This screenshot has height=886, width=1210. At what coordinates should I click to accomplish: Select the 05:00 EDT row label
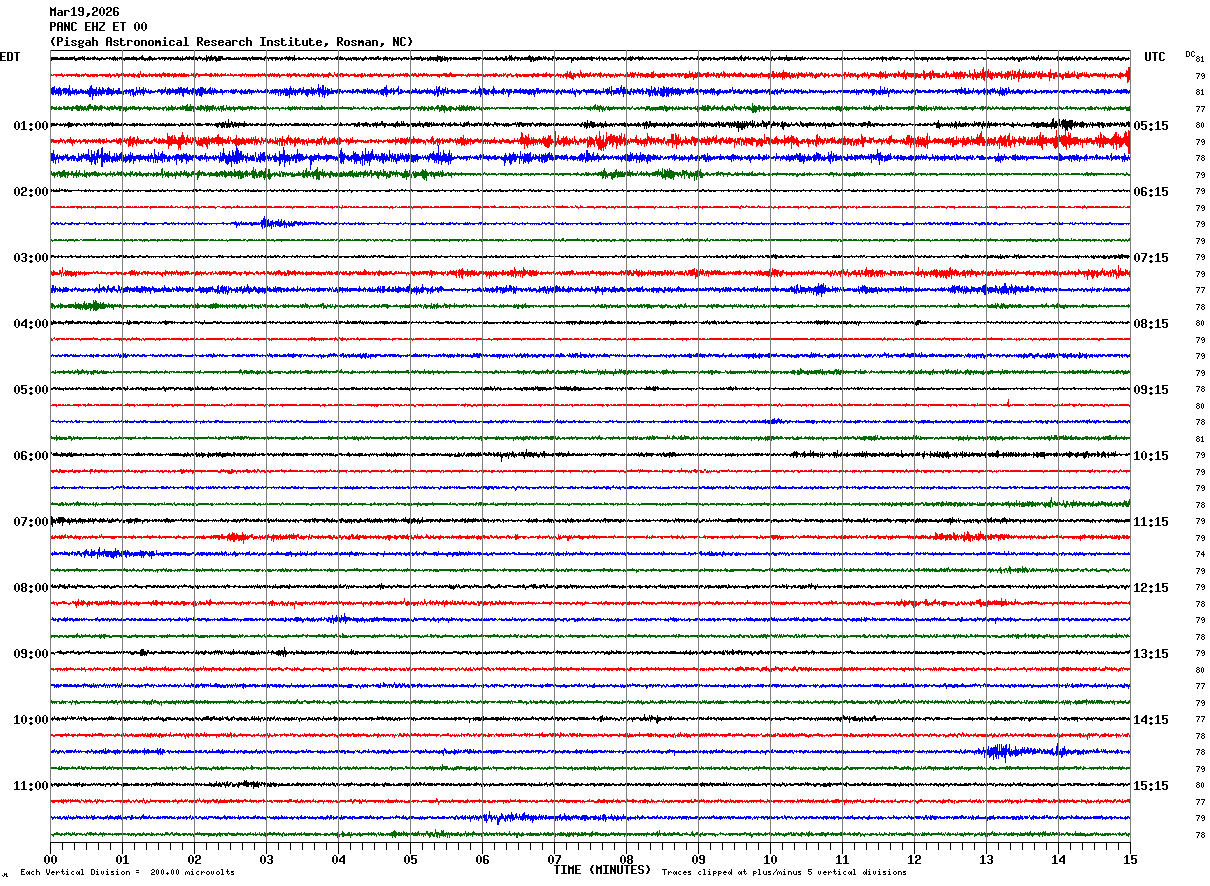click(31, 390)
